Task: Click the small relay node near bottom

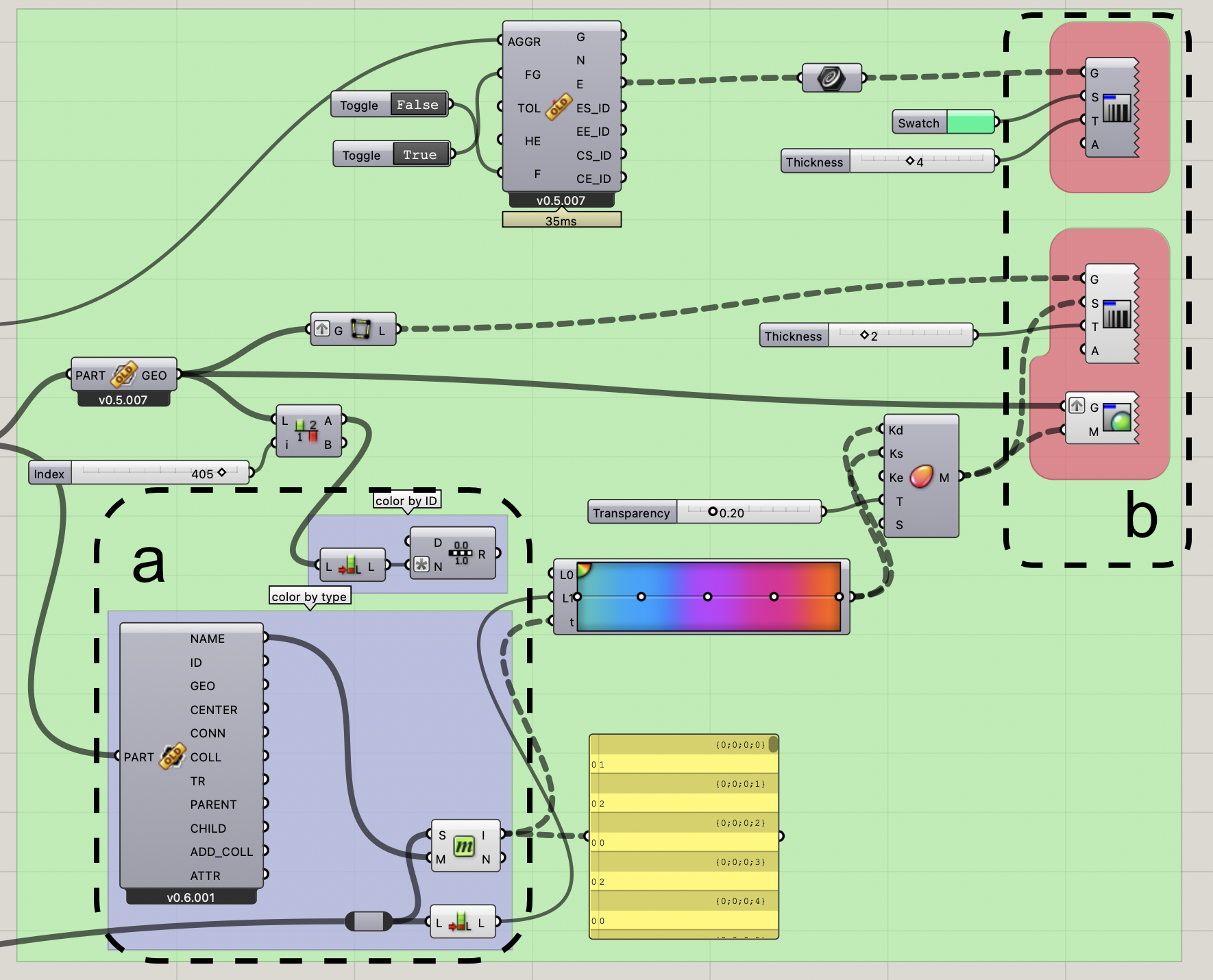Action: point(369,921)
